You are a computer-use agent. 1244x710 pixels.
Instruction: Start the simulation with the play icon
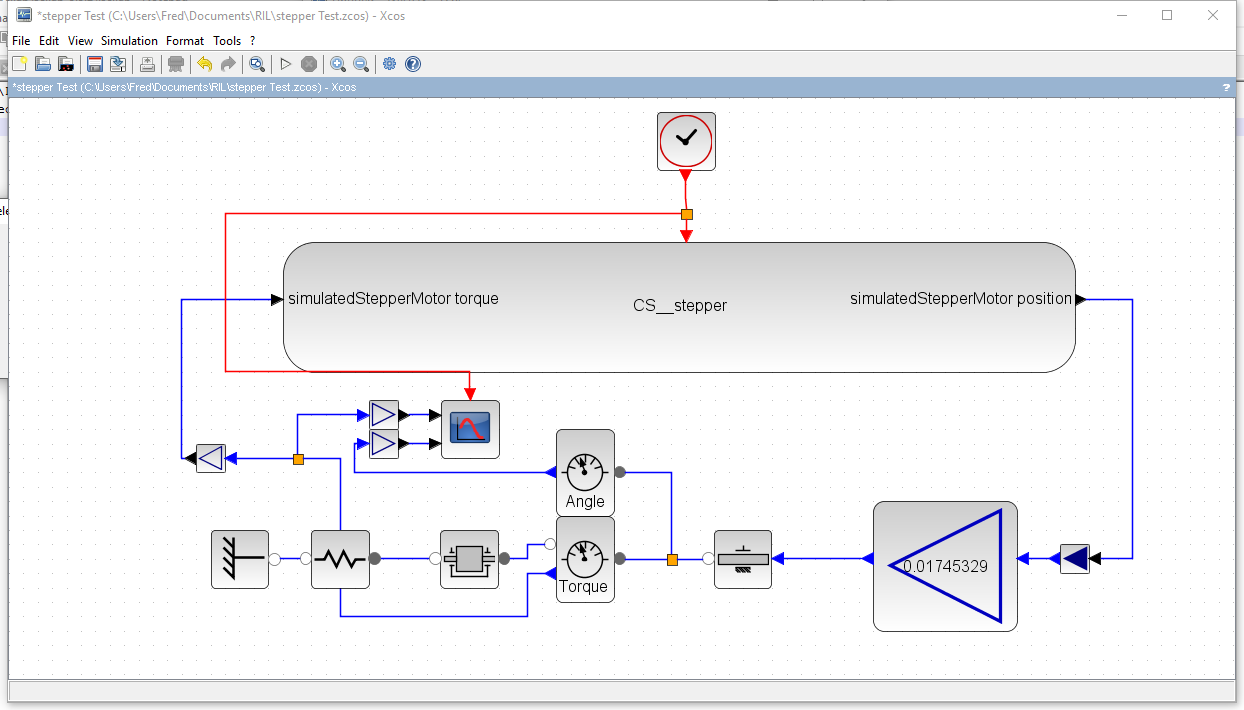(x=285, y=64)
